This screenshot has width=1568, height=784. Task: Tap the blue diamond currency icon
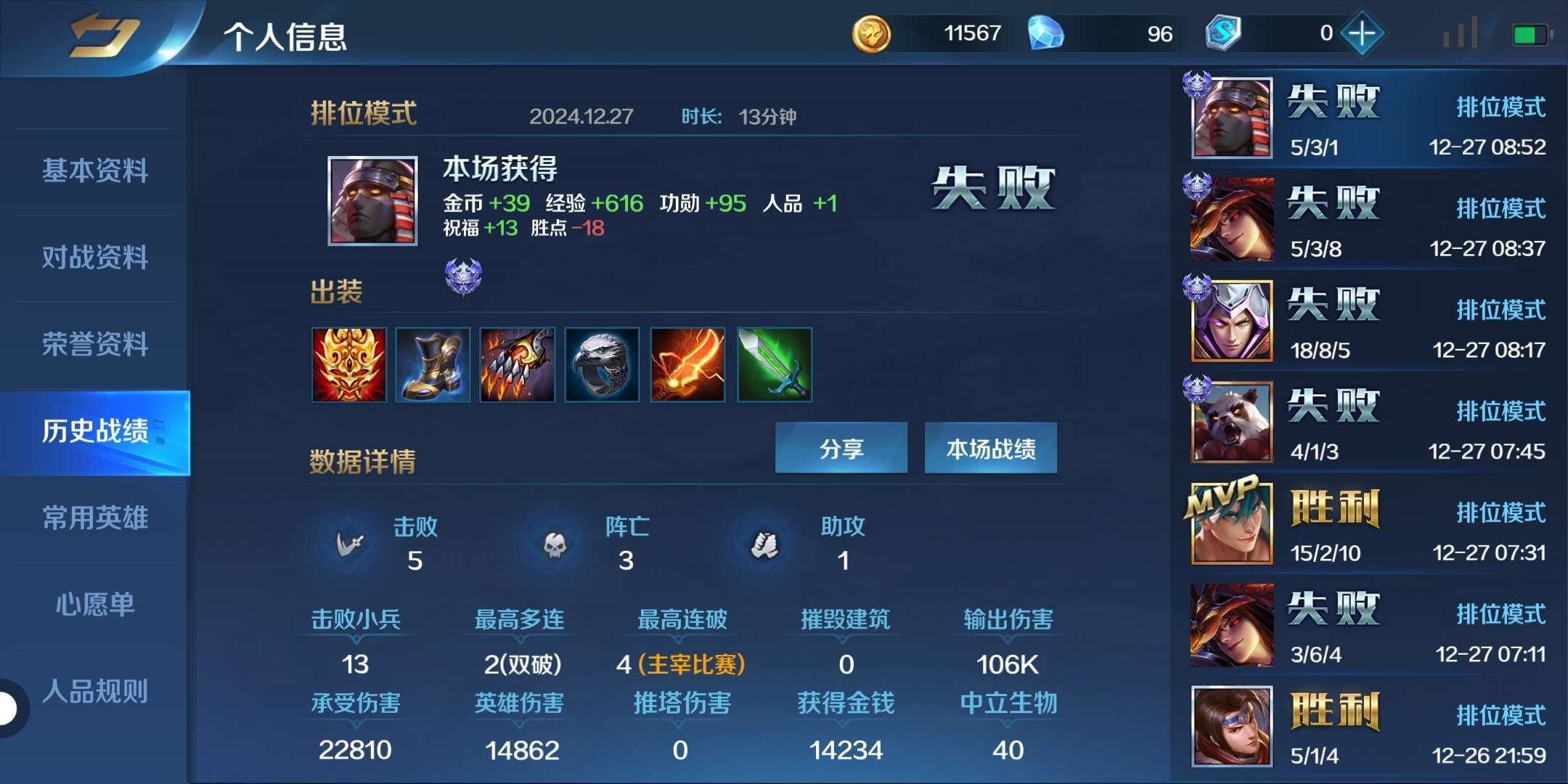pos(1045,34)
